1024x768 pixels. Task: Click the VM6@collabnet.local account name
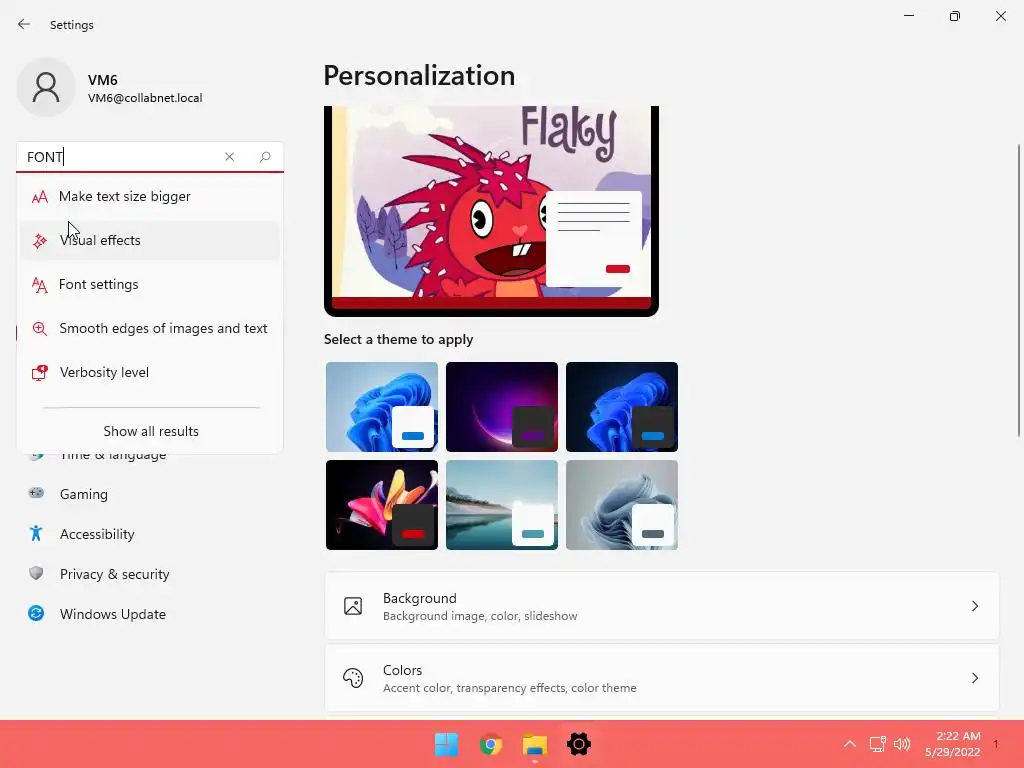click(145, 98)
